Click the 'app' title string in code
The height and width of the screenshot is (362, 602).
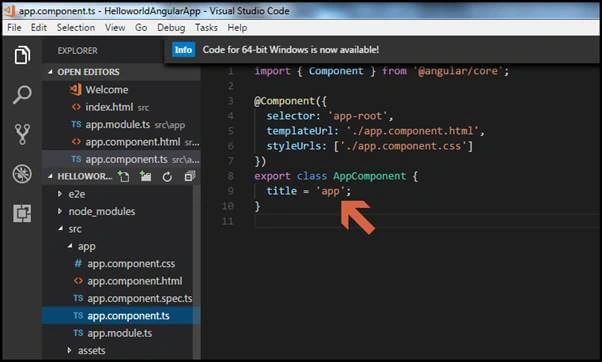[330, 191]
